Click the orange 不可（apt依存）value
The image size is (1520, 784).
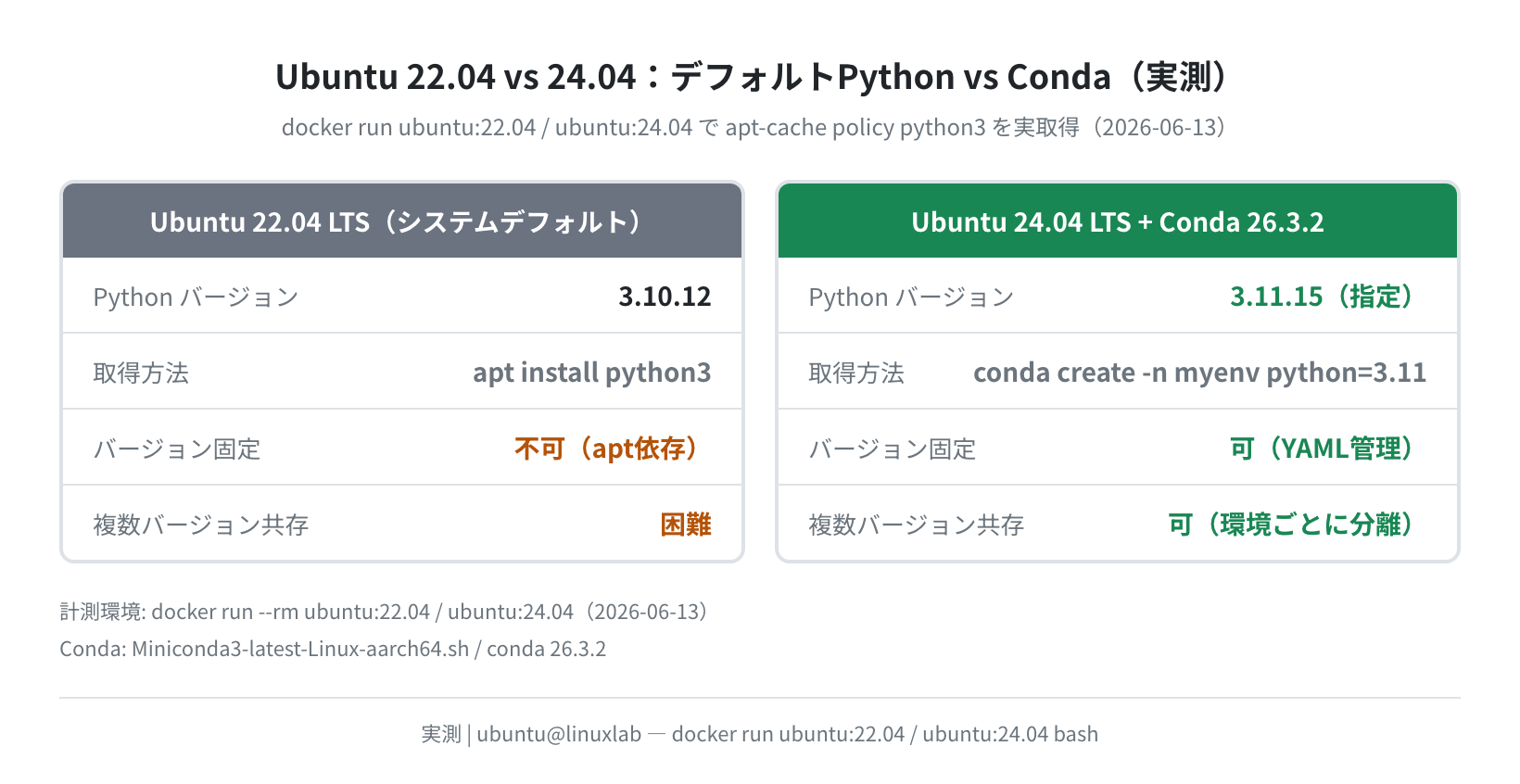(x=613, y=449)
